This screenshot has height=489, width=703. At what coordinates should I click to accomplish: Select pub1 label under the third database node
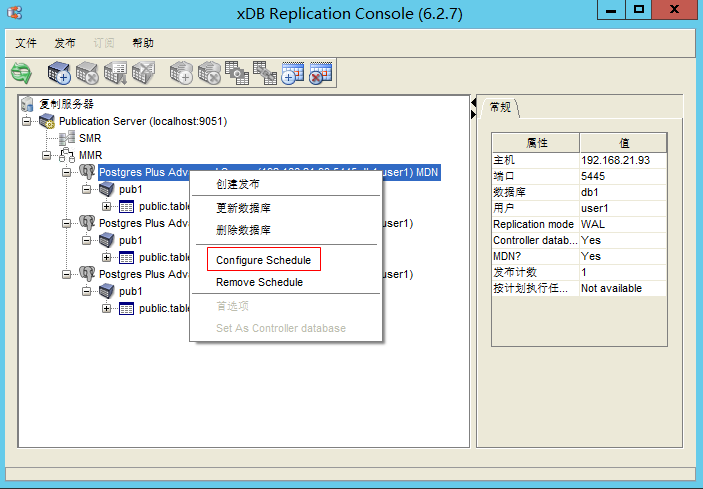(130, 291)
